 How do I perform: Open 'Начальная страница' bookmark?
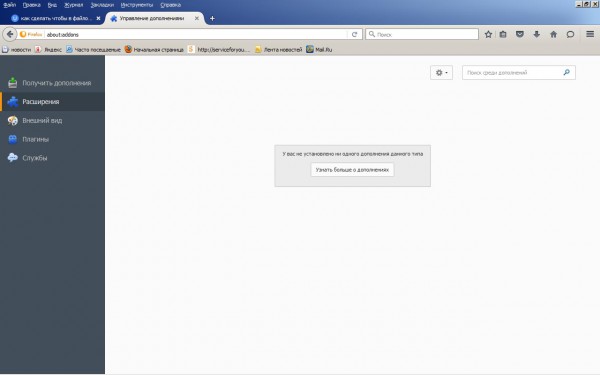[x=154, y=50]
